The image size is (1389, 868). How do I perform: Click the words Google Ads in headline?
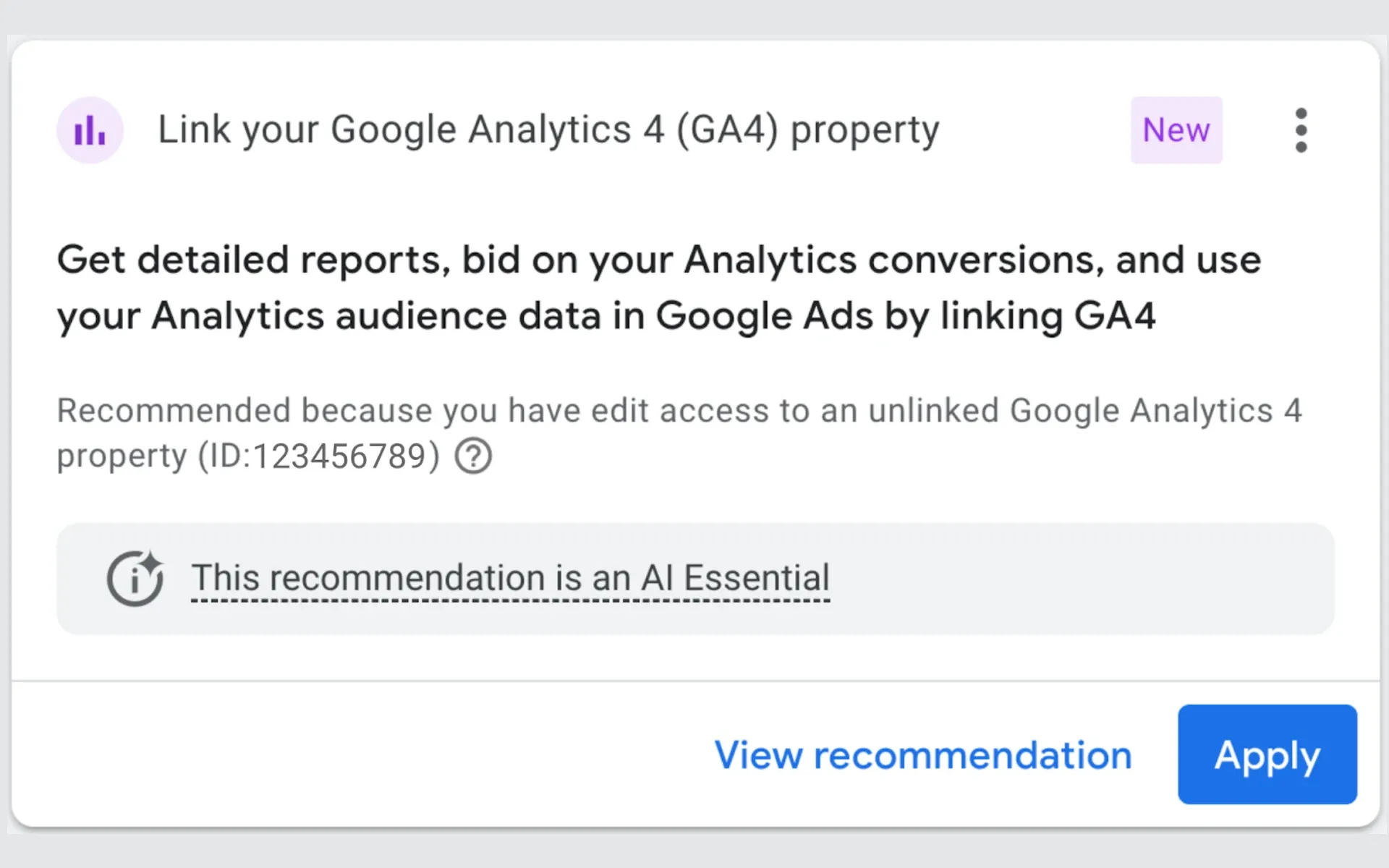coord(764,316)
